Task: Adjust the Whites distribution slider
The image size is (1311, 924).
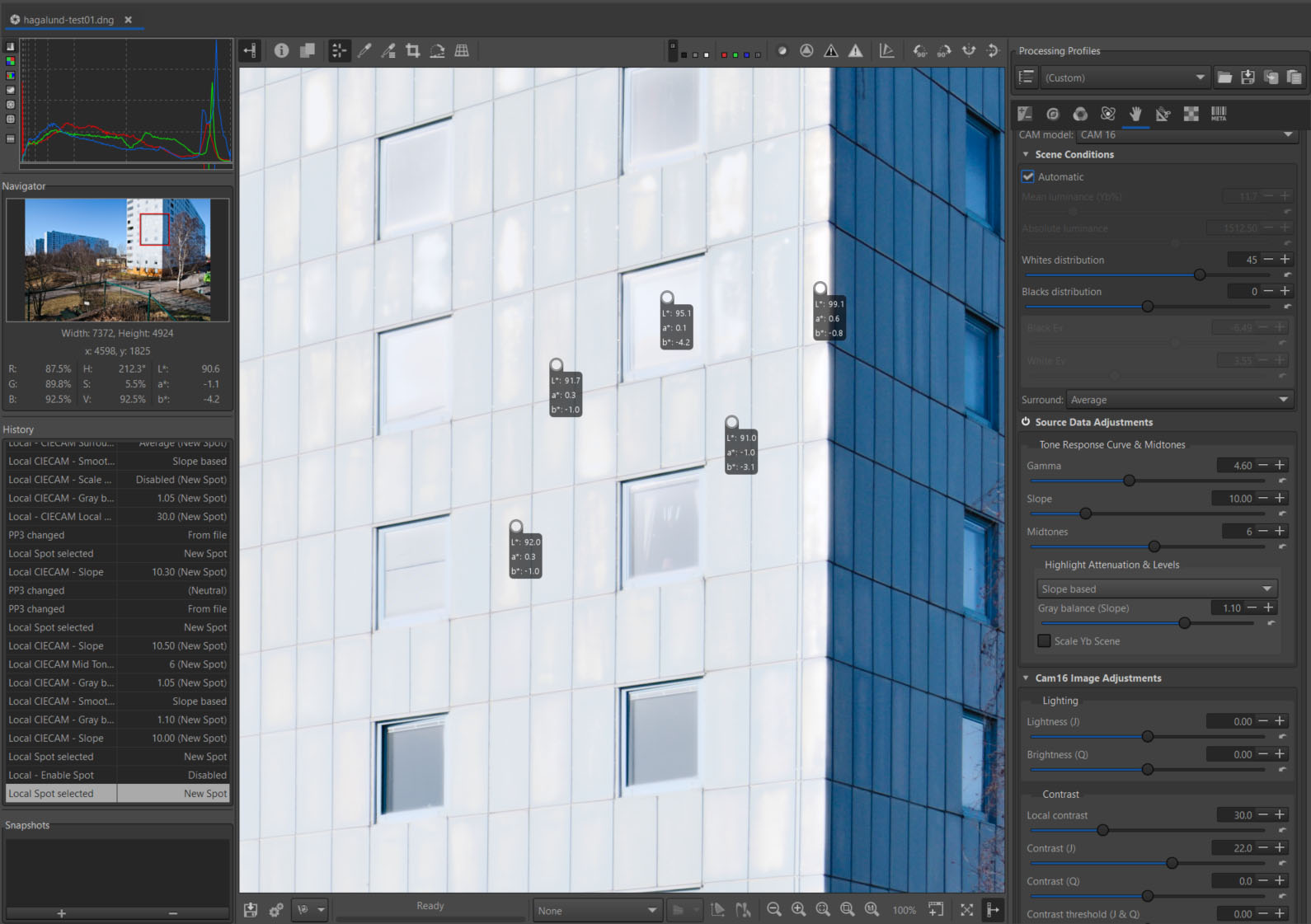Action: click(x=1200, y=274)
